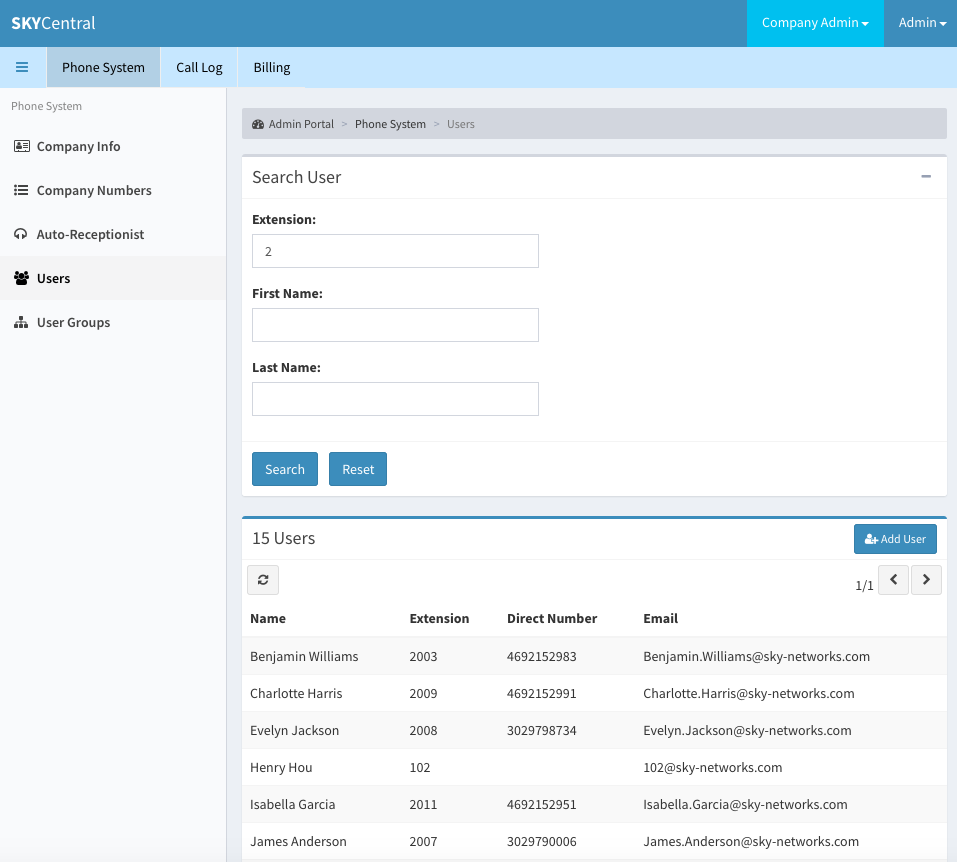This screenshot has height=862, width=957.
Task: Select Users in the sidebar
Action: tap(113, 278)
